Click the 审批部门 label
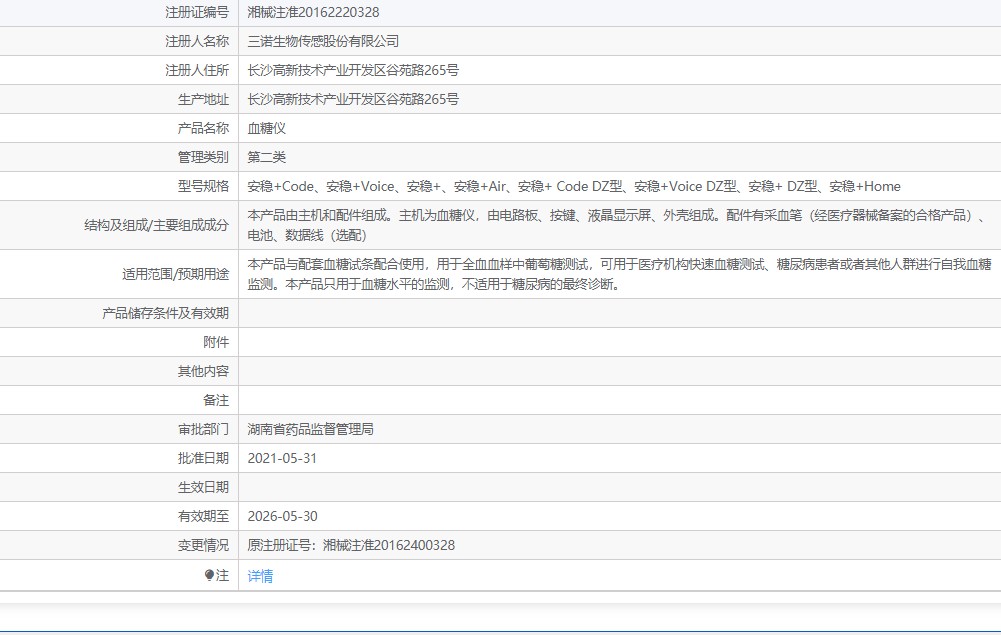Screen dimensions: 1001x635 (x=203, y=430)
